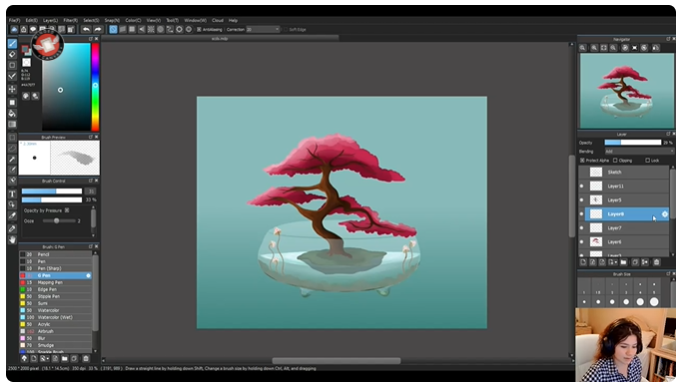The width and height of the screenshot is (683, 387).
Task: Select the Text tool
Action: tap(12, 194)
